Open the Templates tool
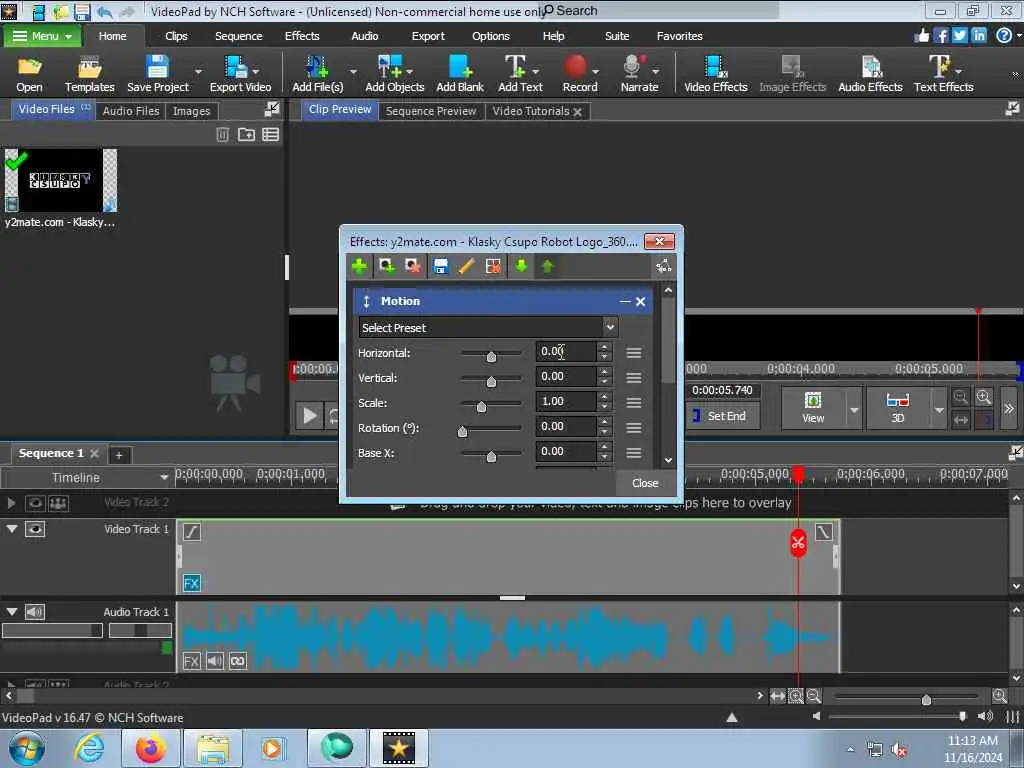The height and width of the screenshot is (768, 1024). pyautogui.click(x=89, y=74)
